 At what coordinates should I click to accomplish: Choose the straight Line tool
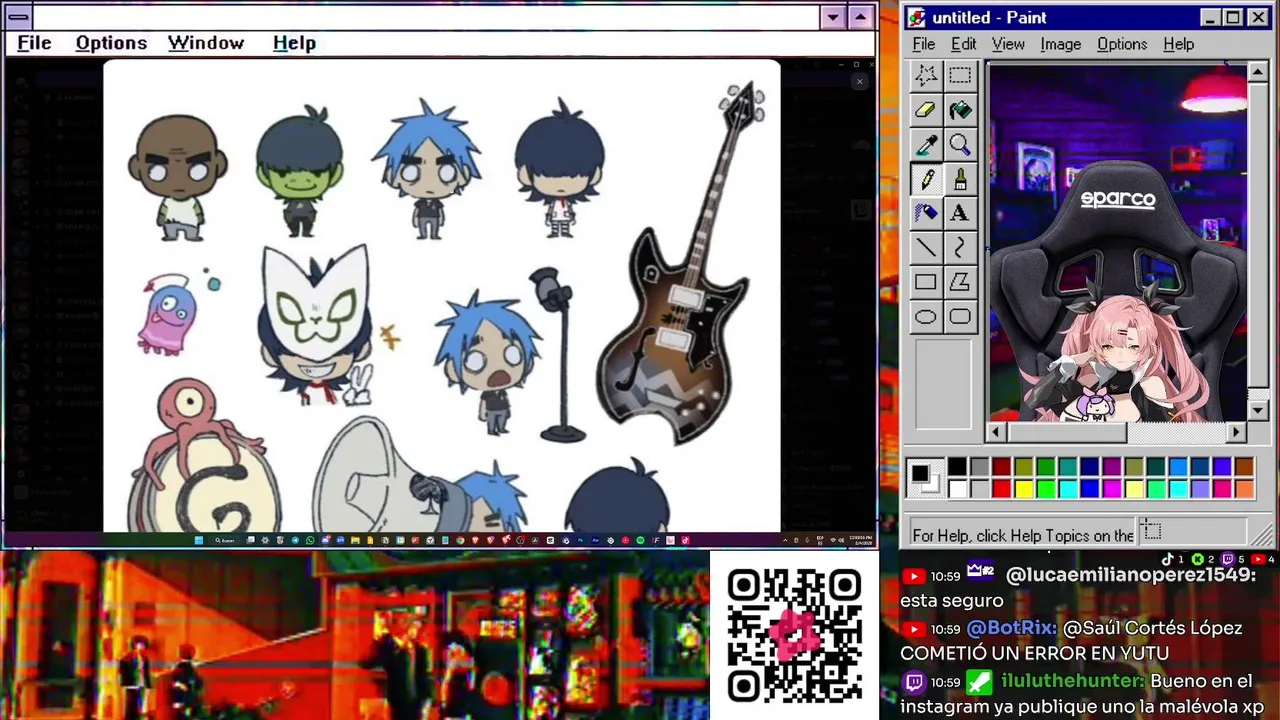click(926, 248)
